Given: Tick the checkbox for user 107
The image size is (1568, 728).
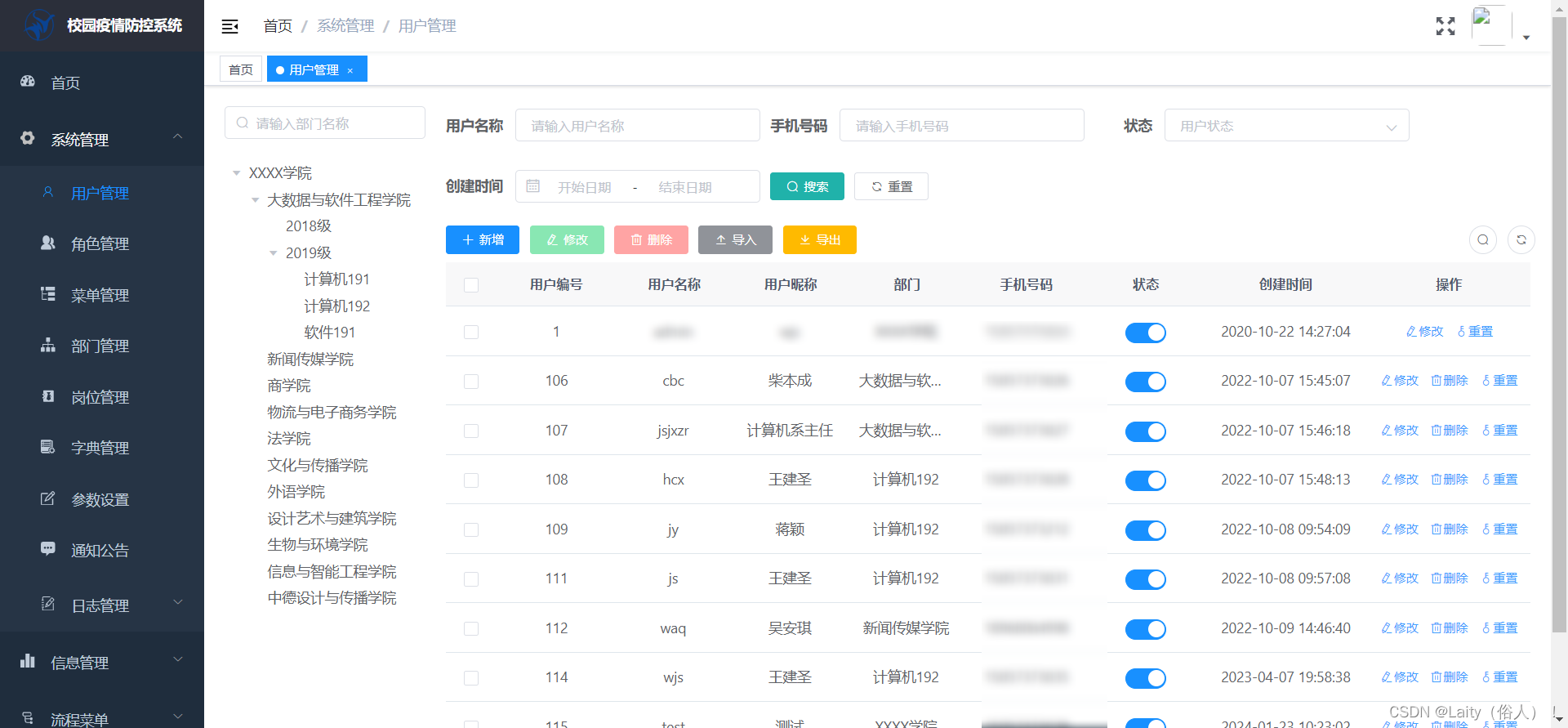Looking at the screenshot, I should 471,431.
